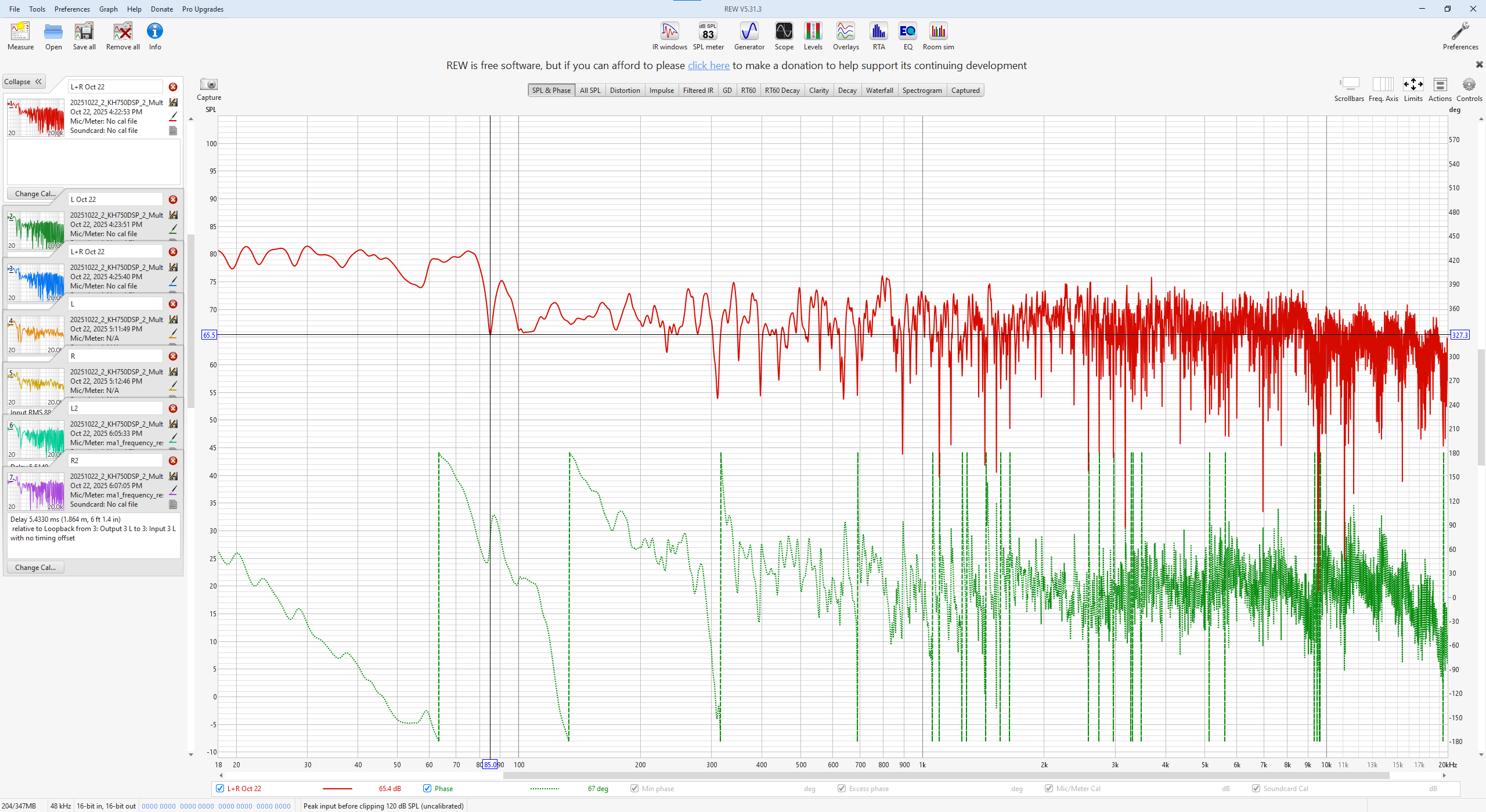This screenshot has width=1486, height=812.
Task: Click the Capture graph camera icon
Action: (x=208, y=85)
